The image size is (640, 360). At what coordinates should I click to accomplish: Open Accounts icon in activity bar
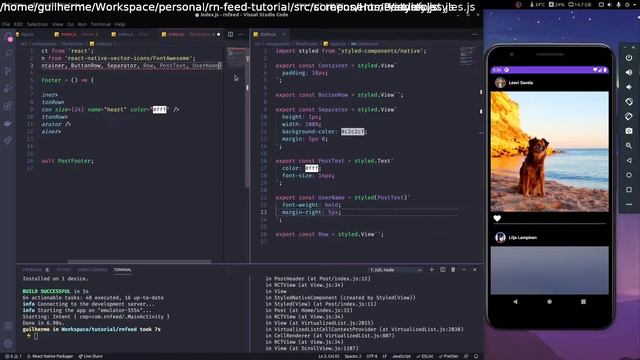pos(8,326)
